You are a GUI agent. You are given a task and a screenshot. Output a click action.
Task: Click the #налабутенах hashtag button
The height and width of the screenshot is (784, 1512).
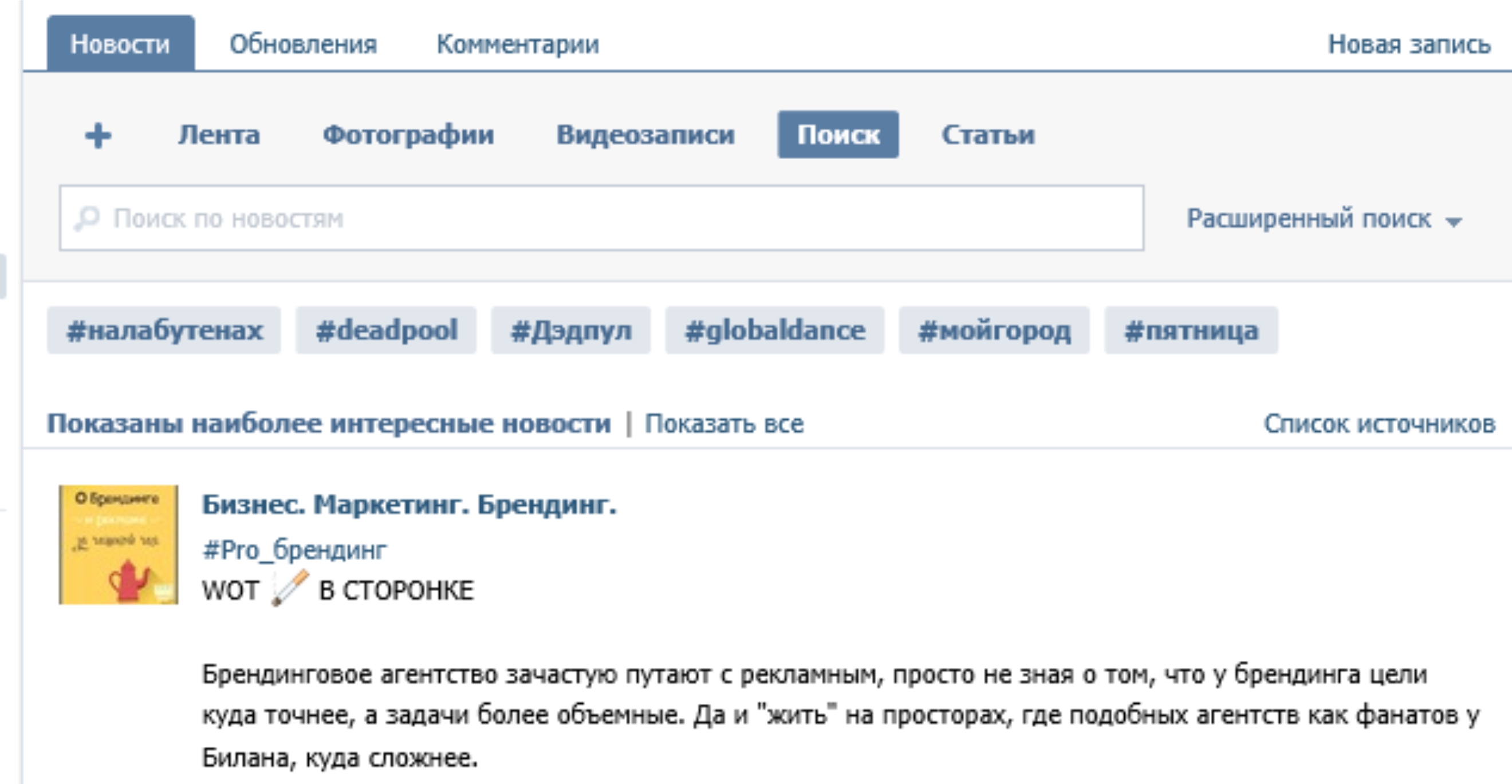(x=164, y=330)
